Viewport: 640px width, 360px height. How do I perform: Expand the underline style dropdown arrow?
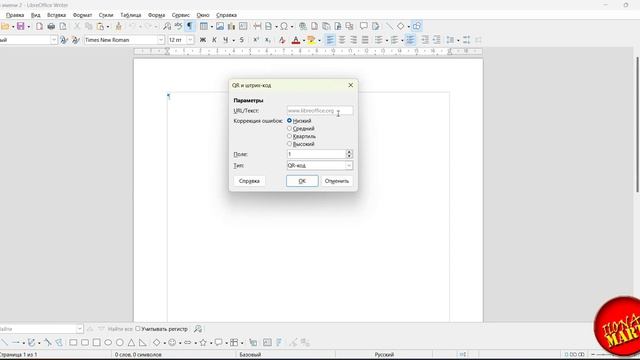[233, 40]
